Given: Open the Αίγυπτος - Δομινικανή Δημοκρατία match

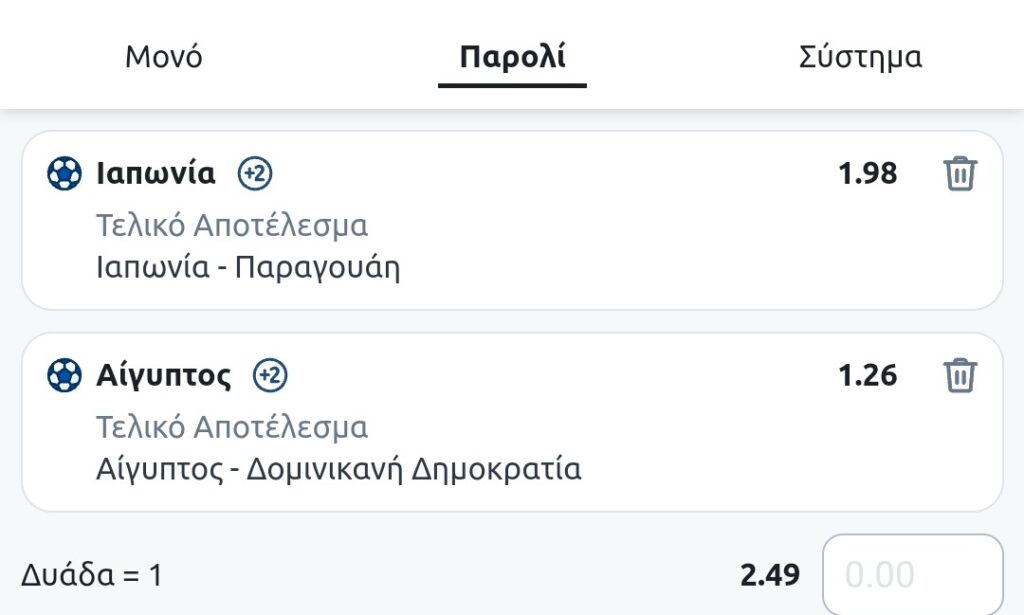Looking at the screenshot, I should pos(338,469).
